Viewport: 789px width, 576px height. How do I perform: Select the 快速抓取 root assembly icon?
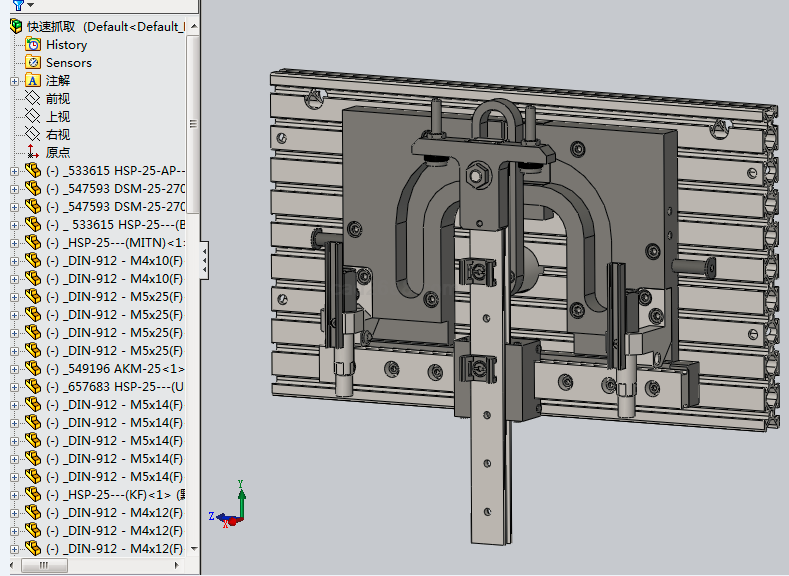(15, 27)
